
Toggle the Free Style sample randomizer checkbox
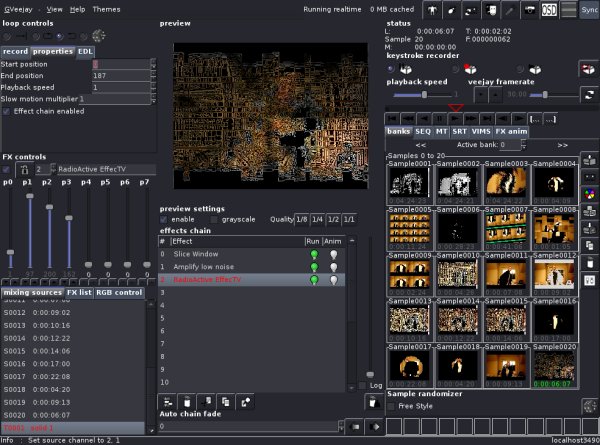391,406
